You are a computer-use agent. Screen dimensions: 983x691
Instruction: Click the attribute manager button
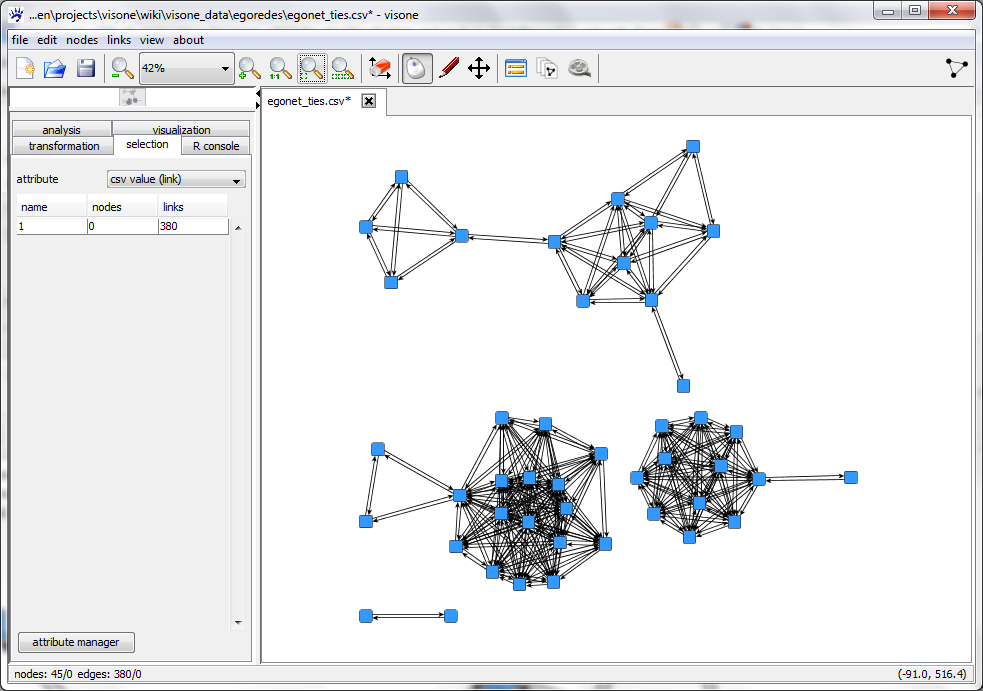click(76, 642)
